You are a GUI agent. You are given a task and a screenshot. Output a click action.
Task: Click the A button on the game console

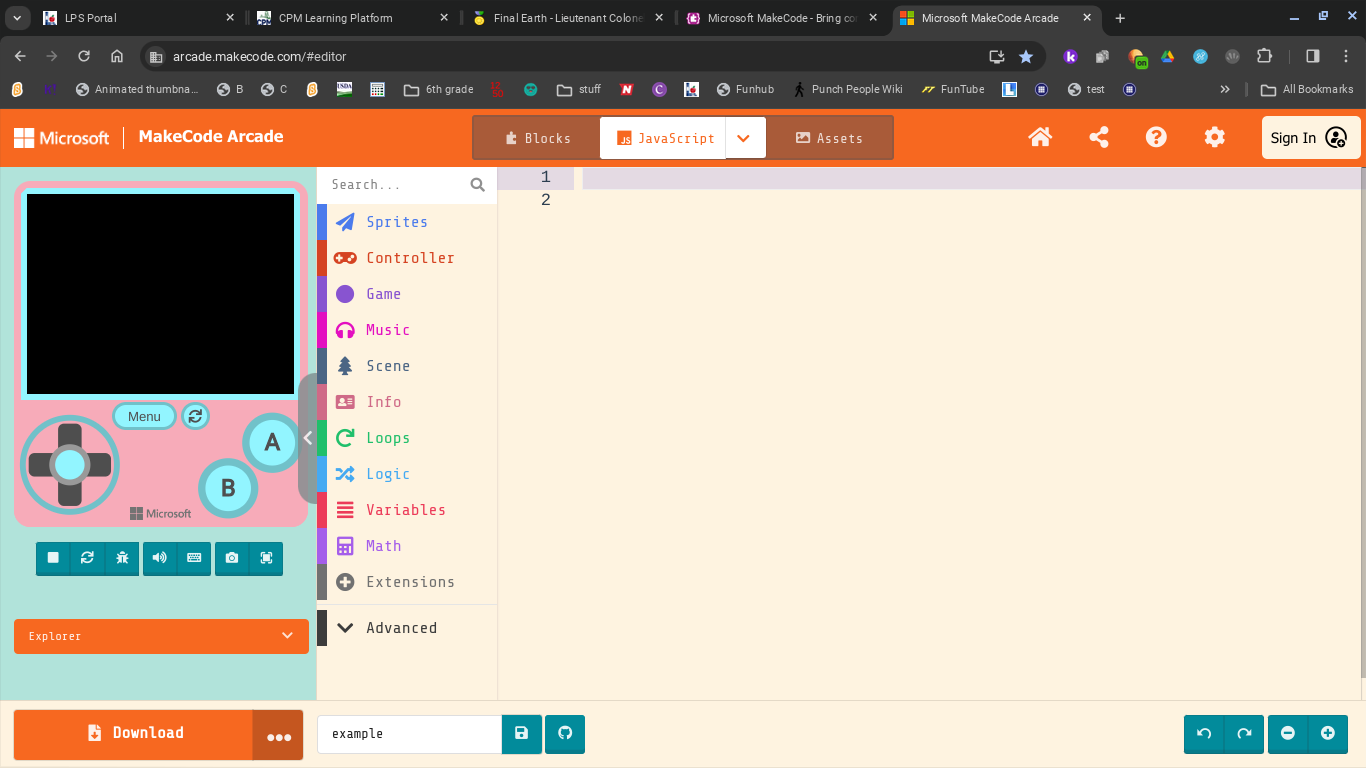272,442
